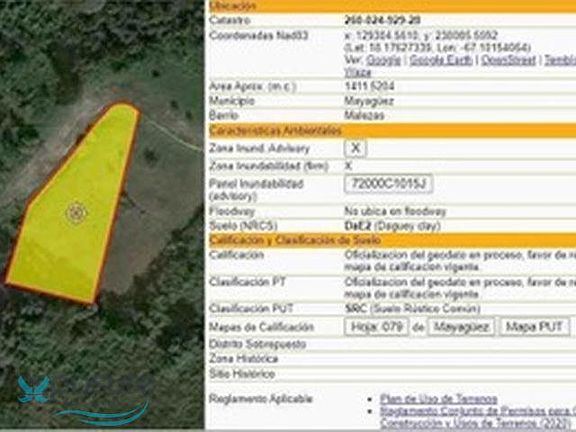
Task: Click the wave swoosh watermark graphic
Action: (x=103, y=414)
